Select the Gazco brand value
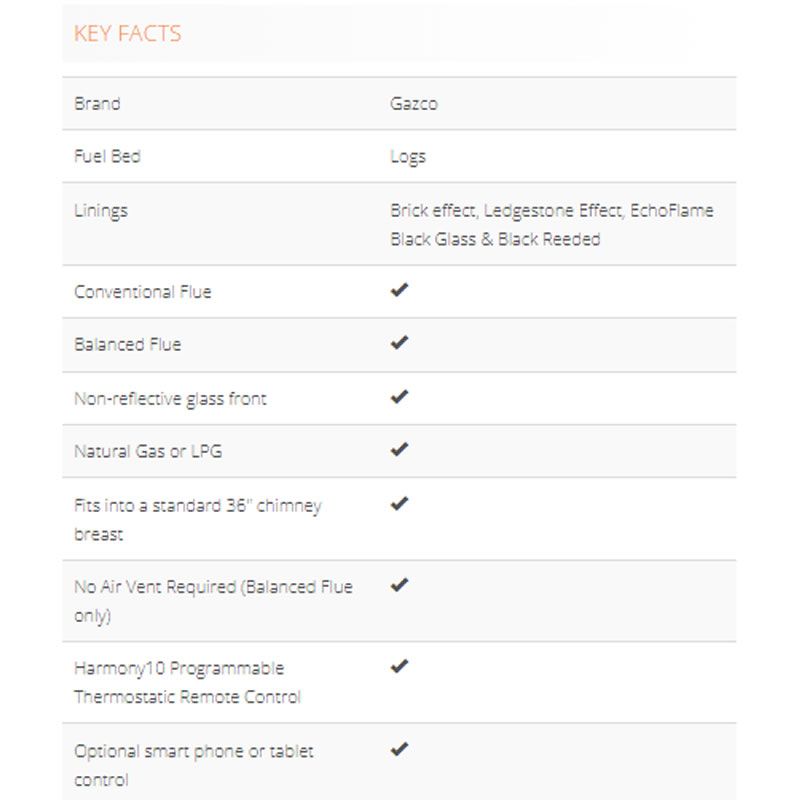Viewport: 800px width, 800px height. pyautogui.click(x=413, y=104)
